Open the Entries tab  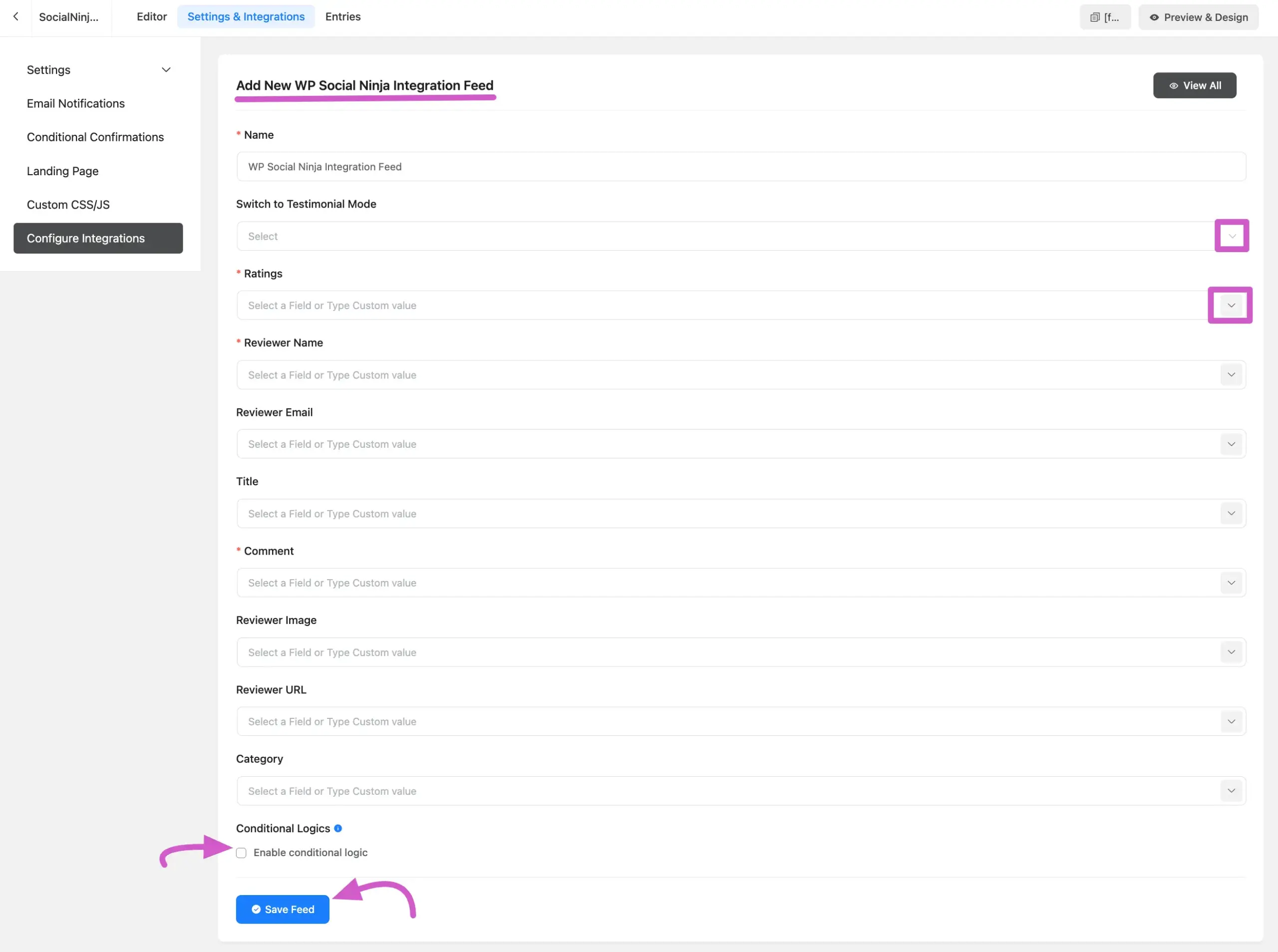(x=343, y=16)
